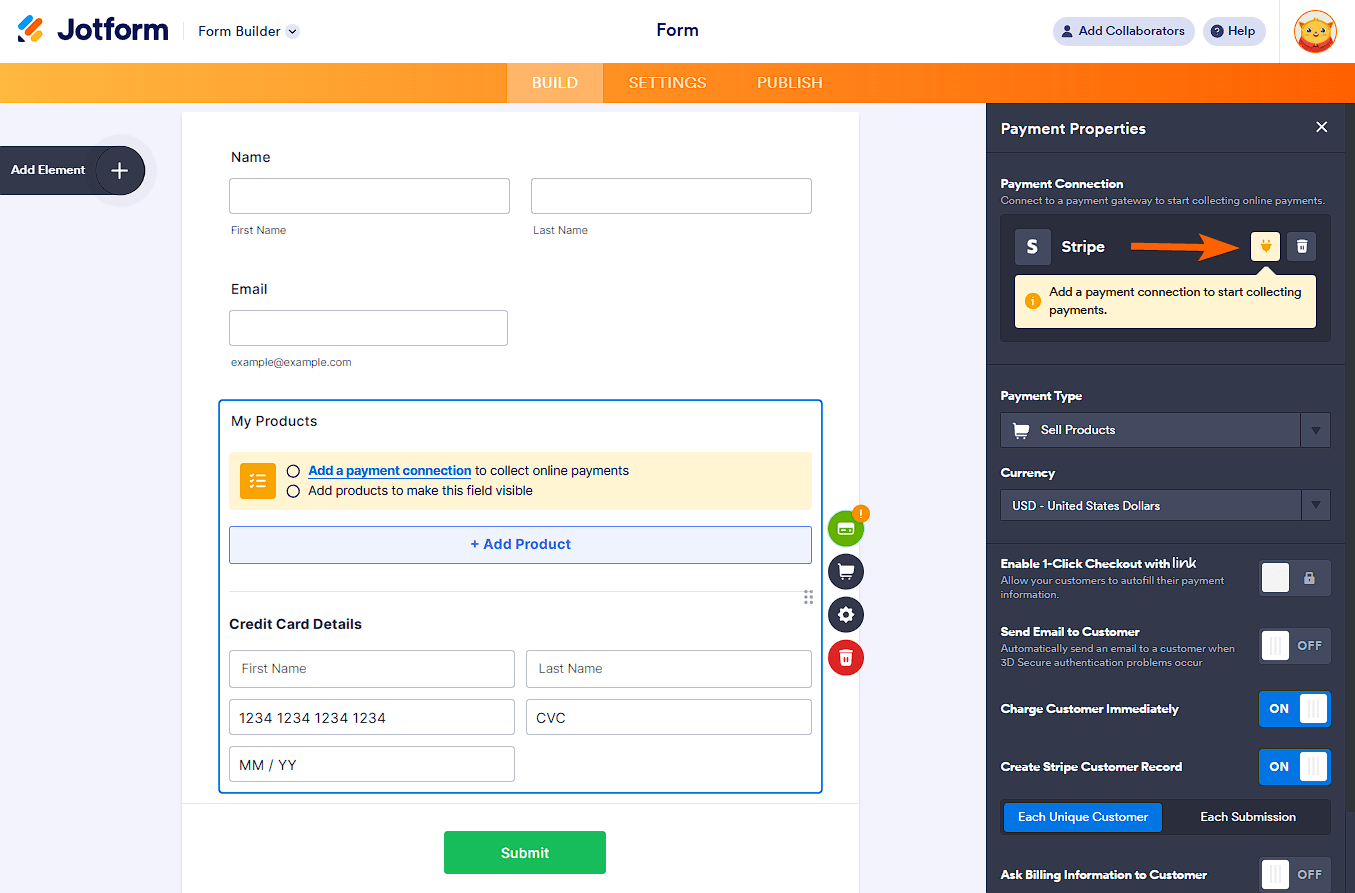Click the drag handle dots icon
Viewport: 1355px width, 893px height.
[808, 597]
